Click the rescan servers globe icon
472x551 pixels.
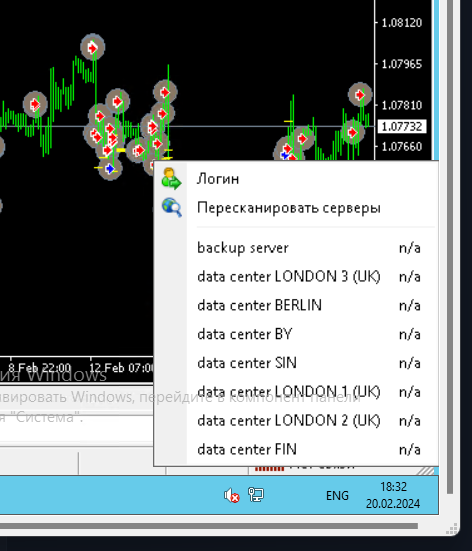172,207
